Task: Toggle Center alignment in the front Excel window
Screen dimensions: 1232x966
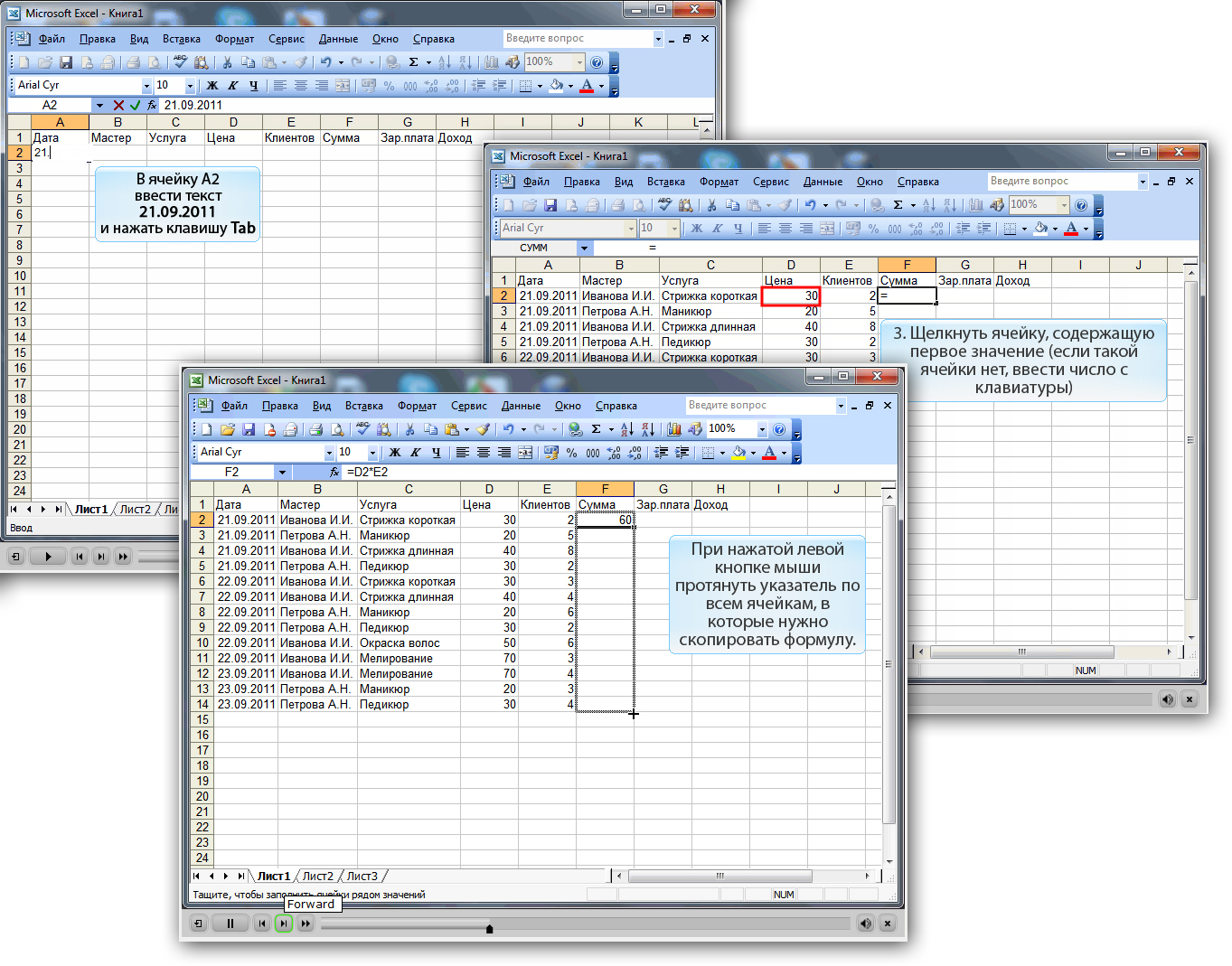Action: click(x=484, y=453)
